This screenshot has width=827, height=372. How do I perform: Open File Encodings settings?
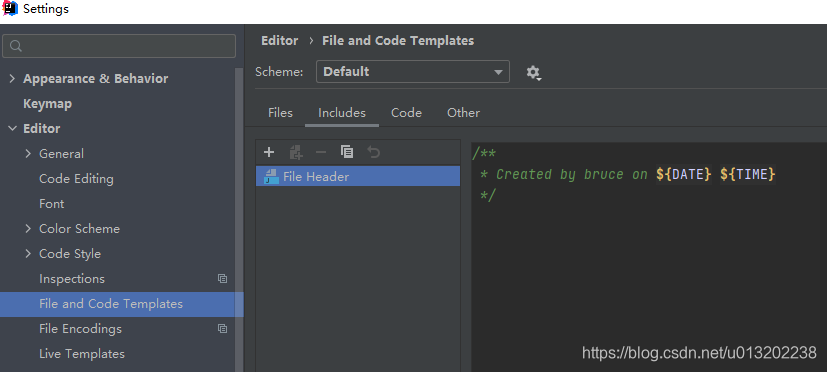(80, 329)
